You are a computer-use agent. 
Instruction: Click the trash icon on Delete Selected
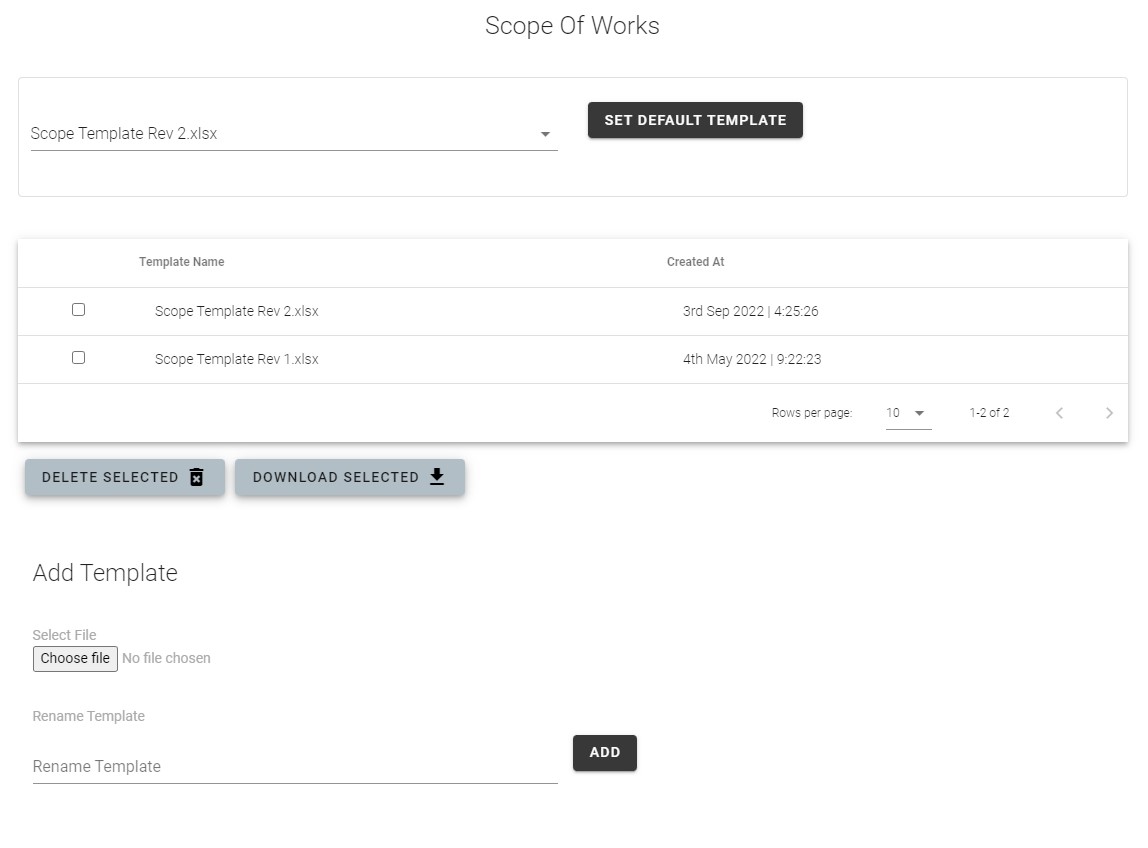tap(196, 477)
